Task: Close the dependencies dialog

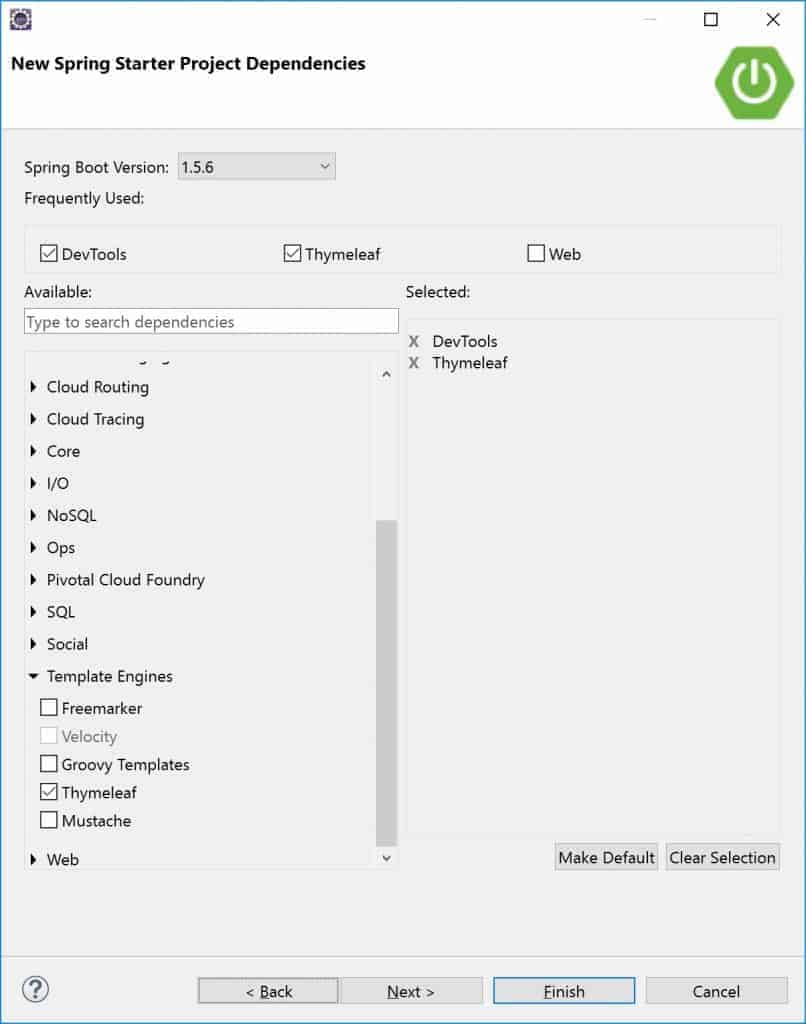Action: [773, 20]
